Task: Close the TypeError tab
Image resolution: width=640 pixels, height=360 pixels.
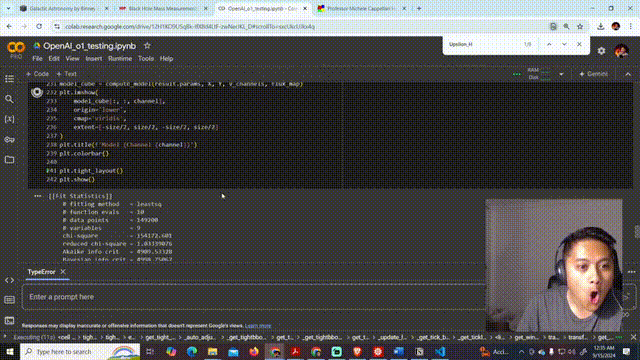Action: pos(63,271)
